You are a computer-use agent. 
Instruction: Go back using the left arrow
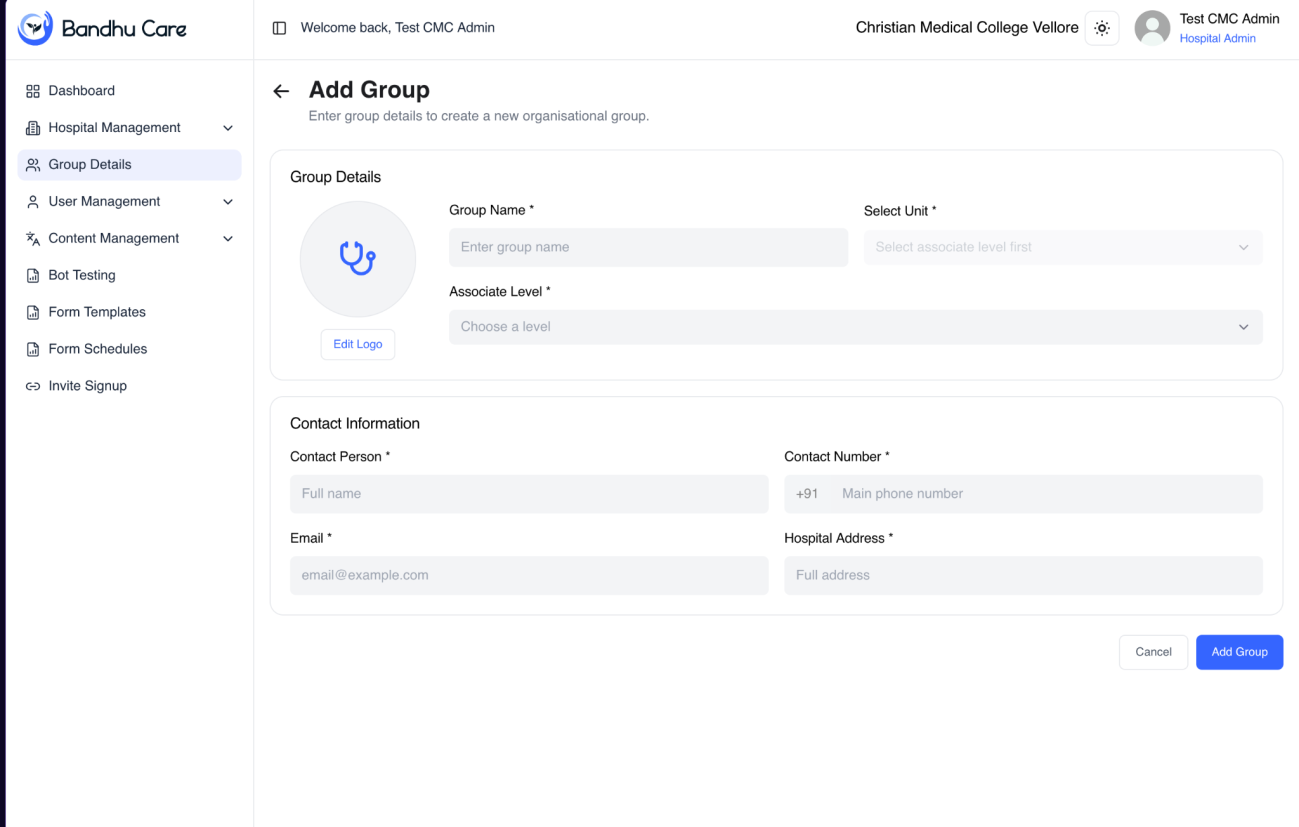click(281, 91)
